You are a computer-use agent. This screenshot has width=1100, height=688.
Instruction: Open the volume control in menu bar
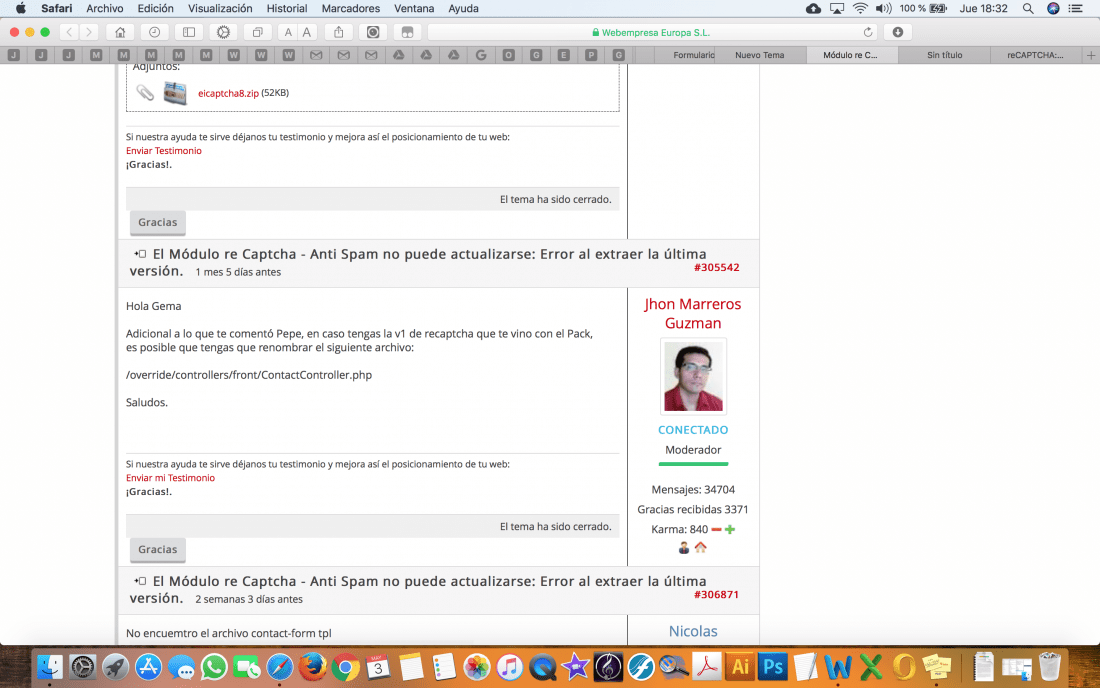click(x=883, y=8)
